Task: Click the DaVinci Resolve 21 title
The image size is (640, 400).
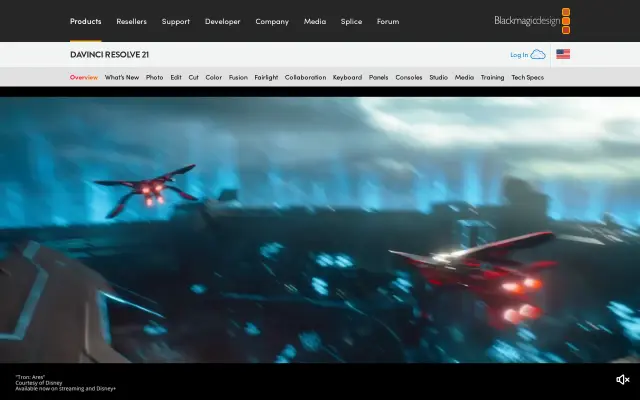Action: coord(109,54)
